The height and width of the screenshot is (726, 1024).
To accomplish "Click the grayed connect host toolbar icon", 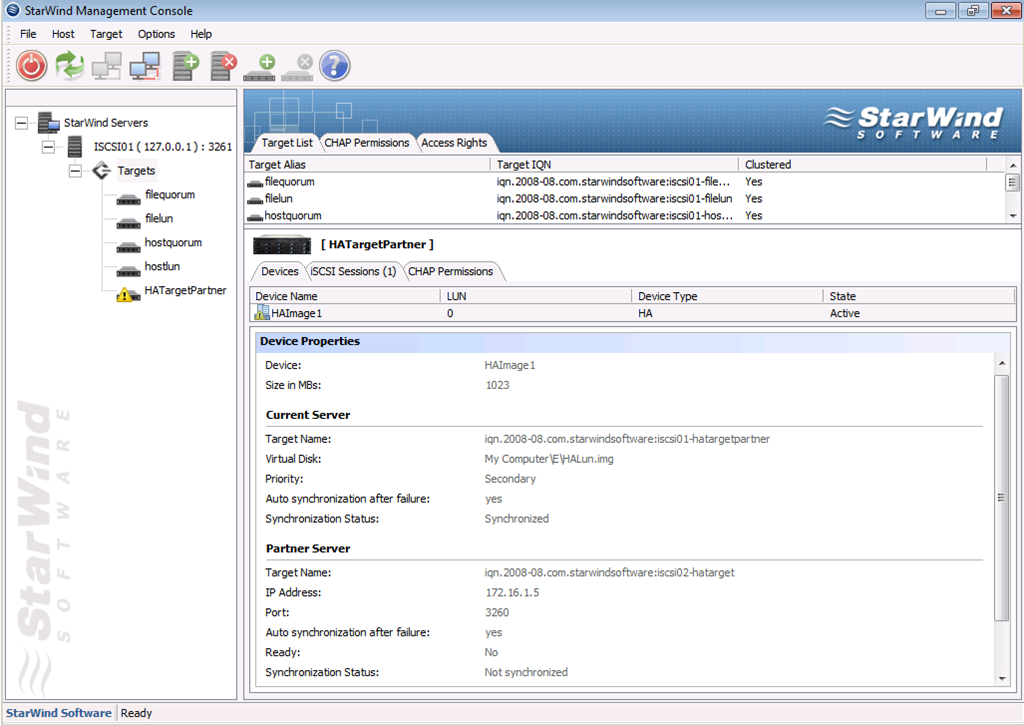I will pos(106,66).
